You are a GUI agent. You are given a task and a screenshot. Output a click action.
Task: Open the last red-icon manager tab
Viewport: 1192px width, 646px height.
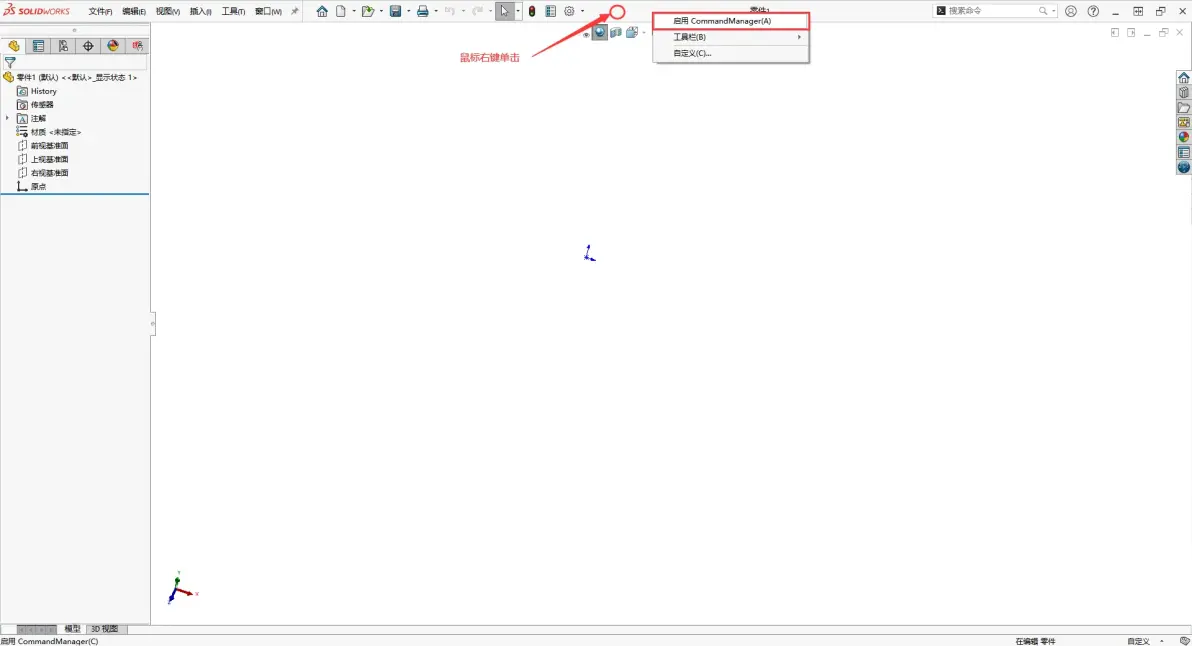[x=138, y=46]
